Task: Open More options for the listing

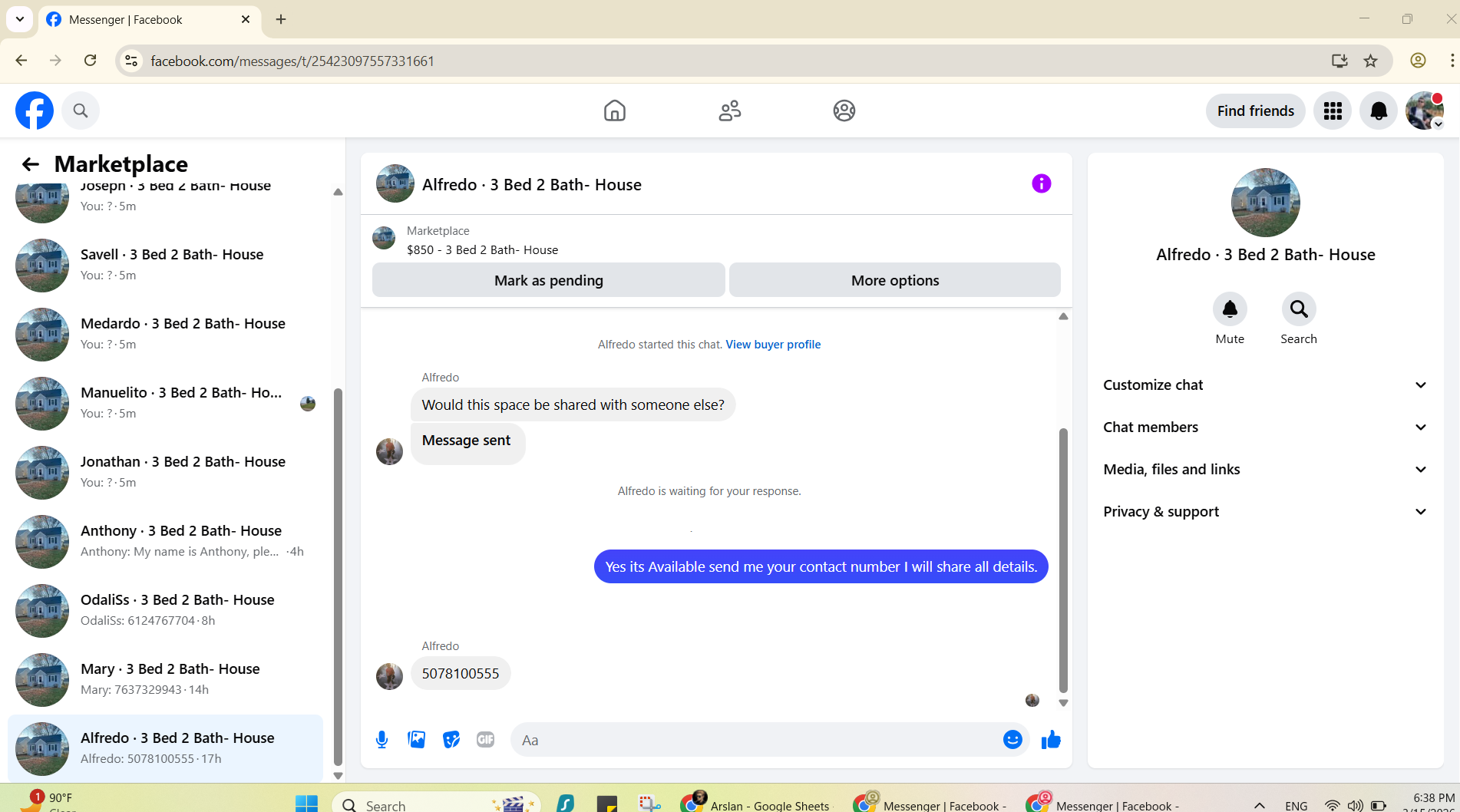Action: pos(895,280)
